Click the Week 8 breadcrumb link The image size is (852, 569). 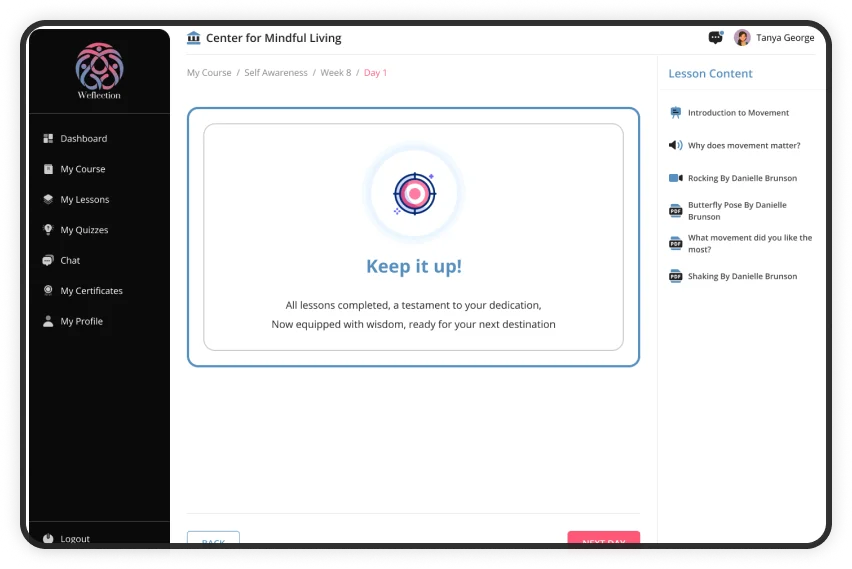pos(335,73)
